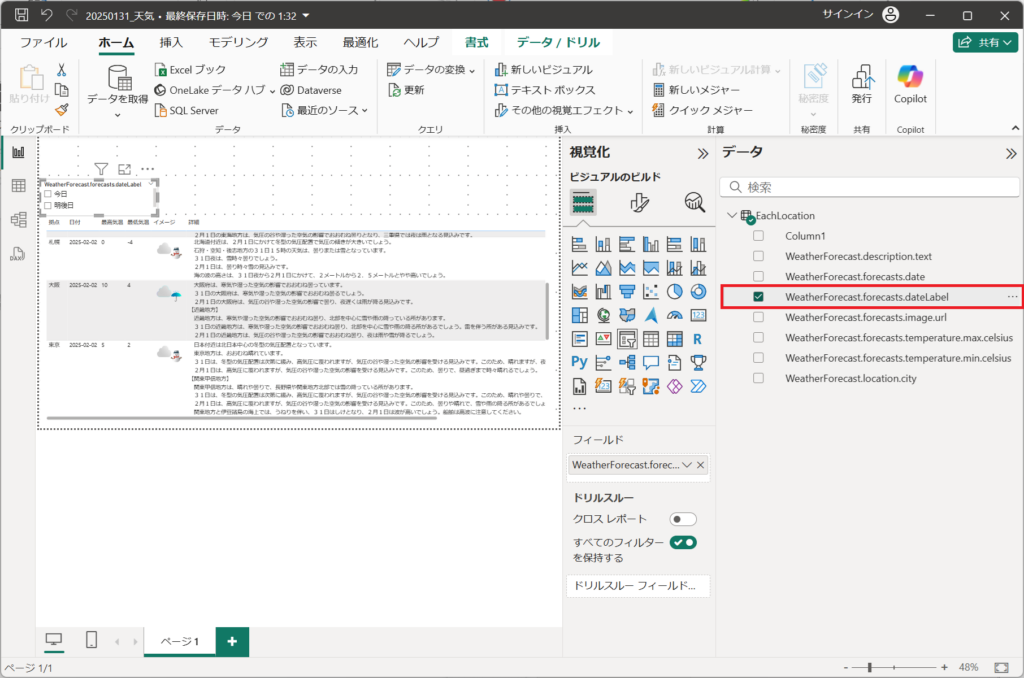The width and height of the screenshot is (1024, 678).
Task: Switch to Table view in left sidebar
Action: [18, 186]
